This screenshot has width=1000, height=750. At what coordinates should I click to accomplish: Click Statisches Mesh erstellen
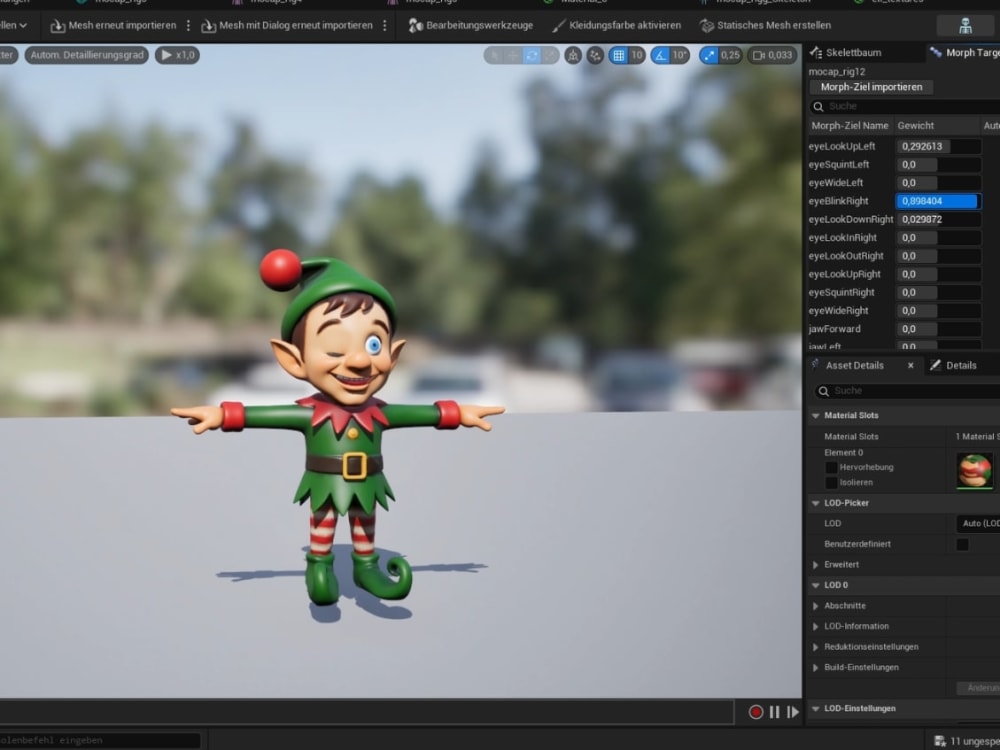(765, 26)
